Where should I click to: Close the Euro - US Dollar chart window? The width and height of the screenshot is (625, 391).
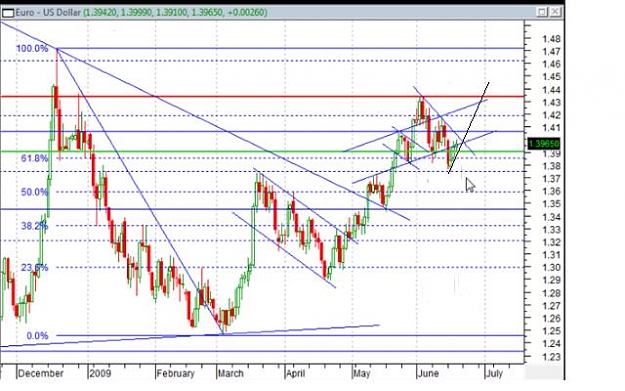555,12
